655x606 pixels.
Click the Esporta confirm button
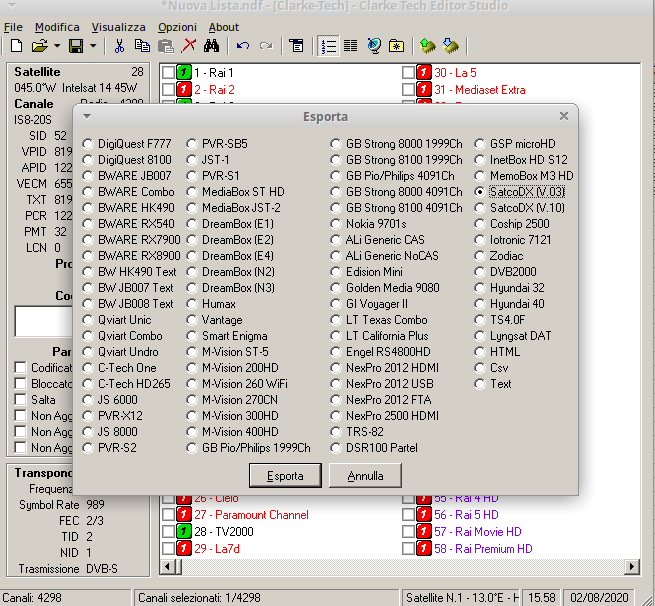click(x=285, y=475)
